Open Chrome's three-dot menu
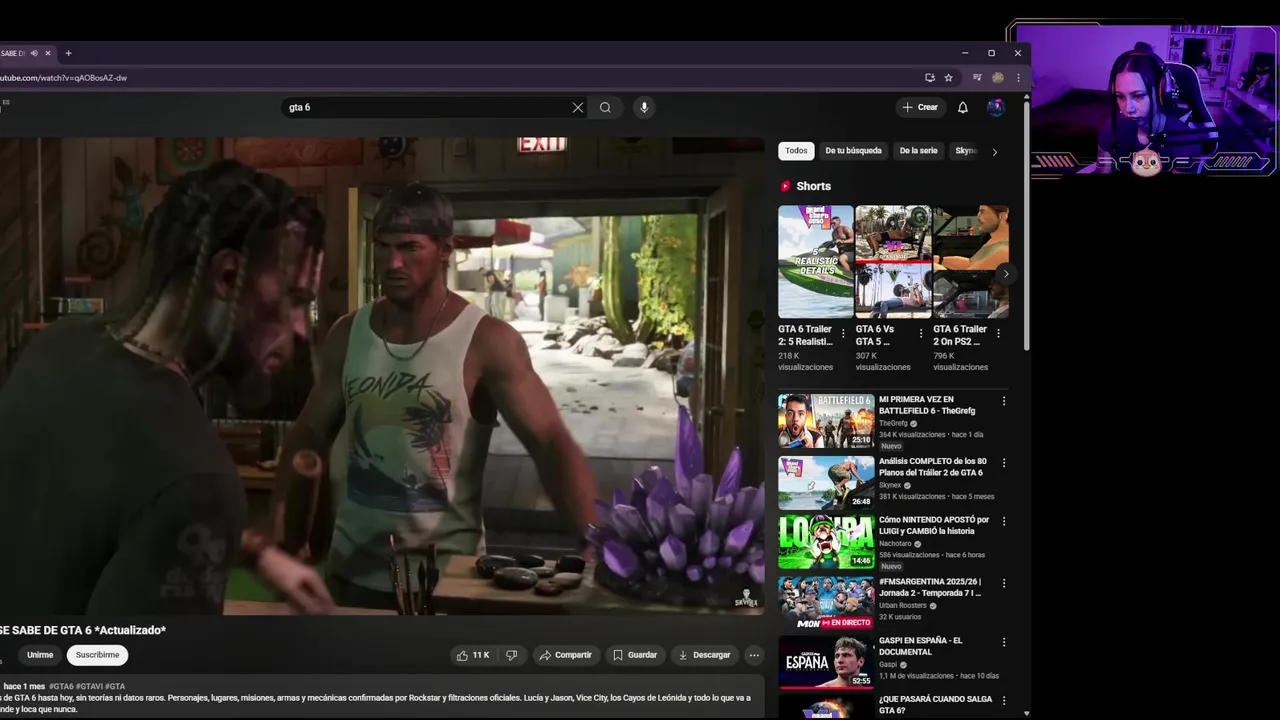1280x720 pixels. (1018, 78)
